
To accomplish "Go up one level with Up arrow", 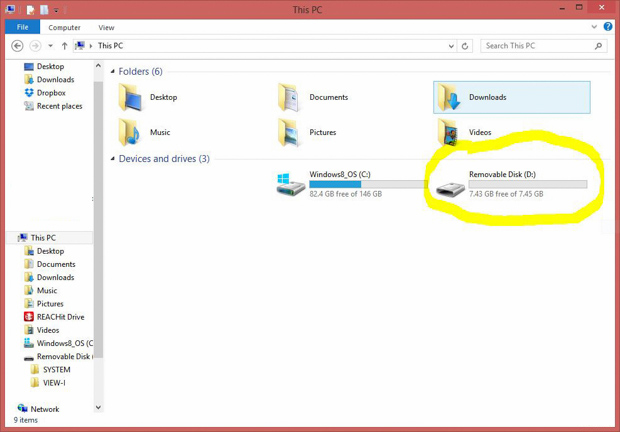I will [64, 46].
